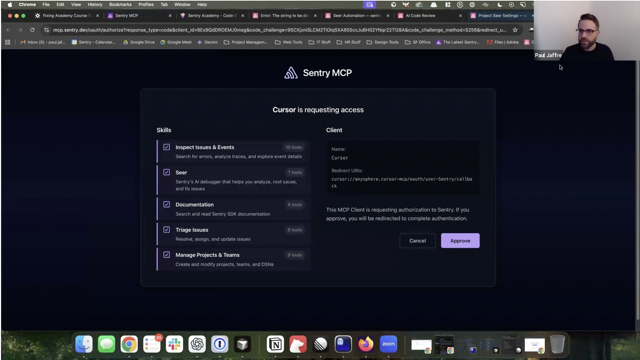The height and width of the screenshot is (360, 640).
Task: Open the site information icon in address bar
Action: [x=47, y=30]
